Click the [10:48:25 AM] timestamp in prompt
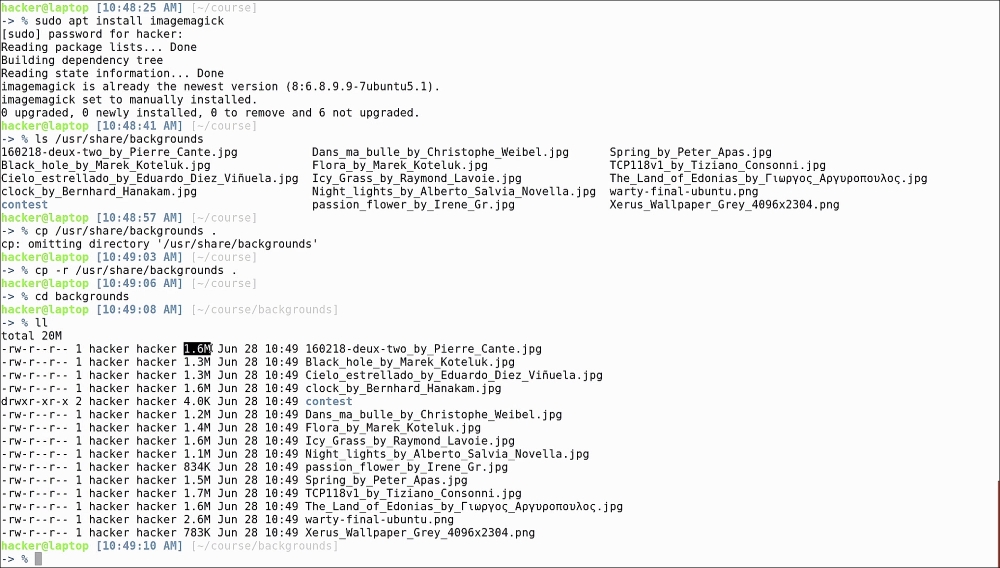 [139, 8]
